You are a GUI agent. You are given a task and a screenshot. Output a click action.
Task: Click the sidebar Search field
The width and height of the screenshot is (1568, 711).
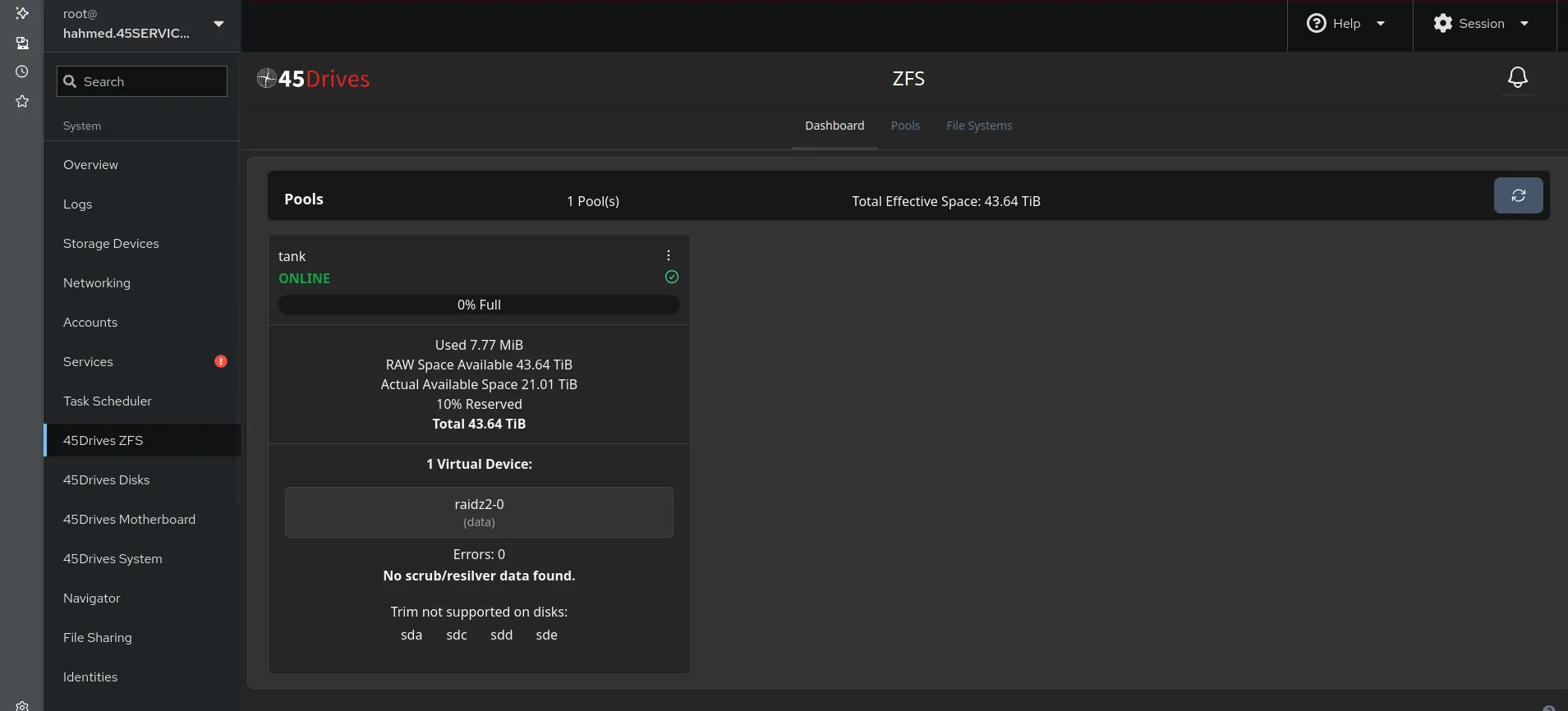(x=142, y=81)
